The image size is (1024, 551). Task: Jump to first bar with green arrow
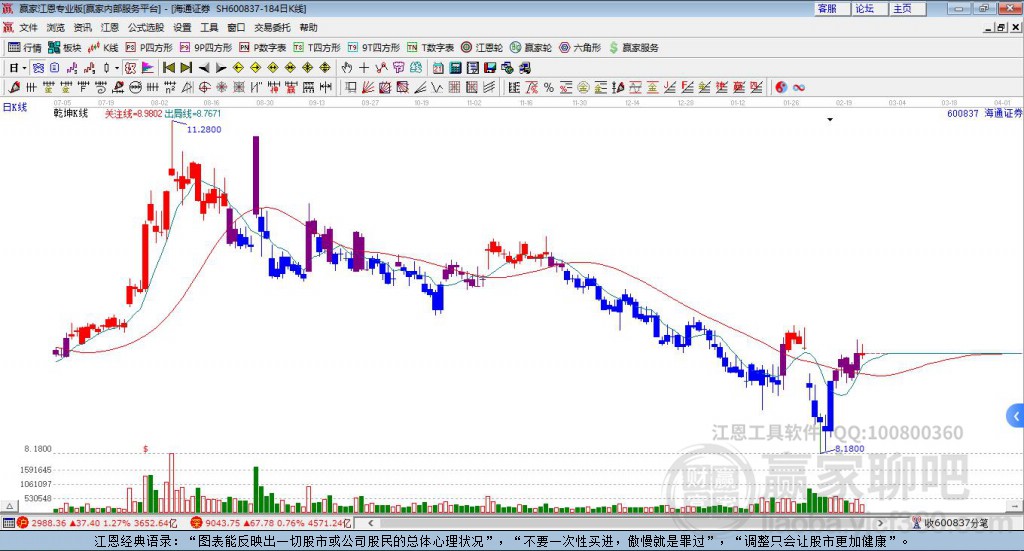pos(168,68)
